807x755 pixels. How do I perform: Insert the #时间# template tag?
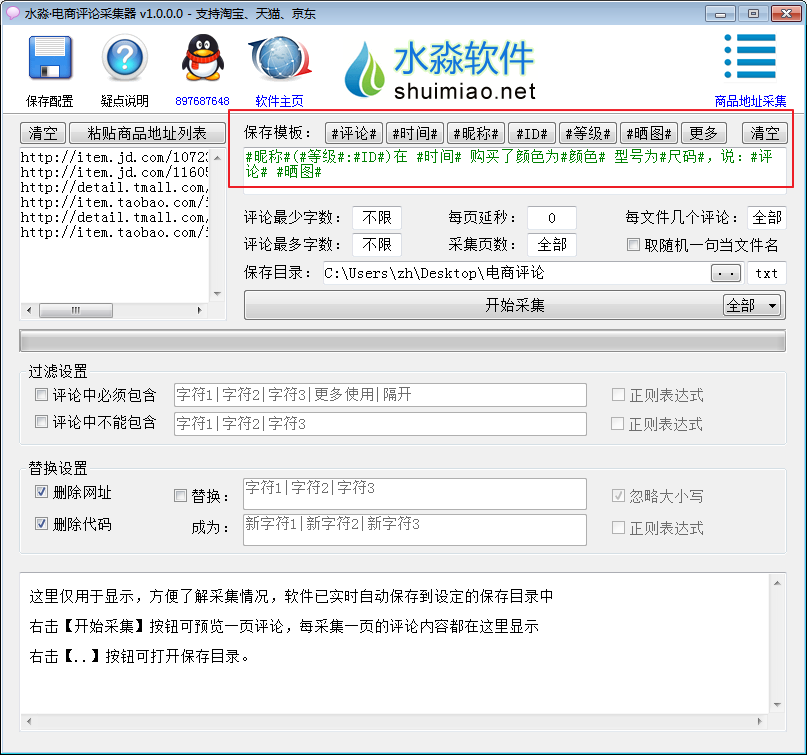(415, 133)
